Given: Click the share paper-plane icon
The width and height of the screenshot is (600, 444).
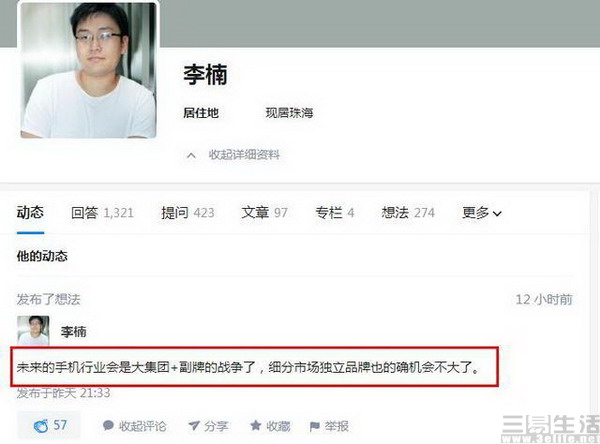Looking at the screenshot, I should click(194, 425).
